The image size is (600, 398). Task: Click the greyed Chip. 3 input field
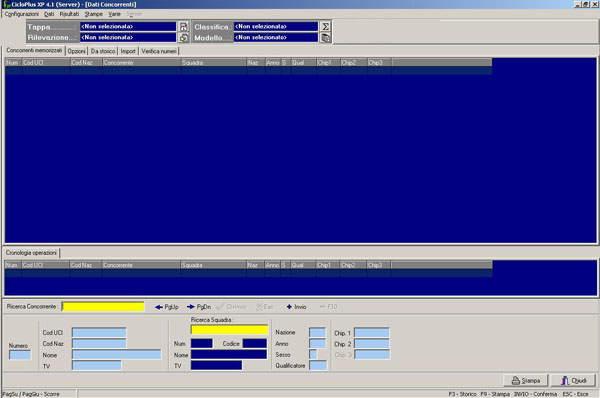(372, 355)
